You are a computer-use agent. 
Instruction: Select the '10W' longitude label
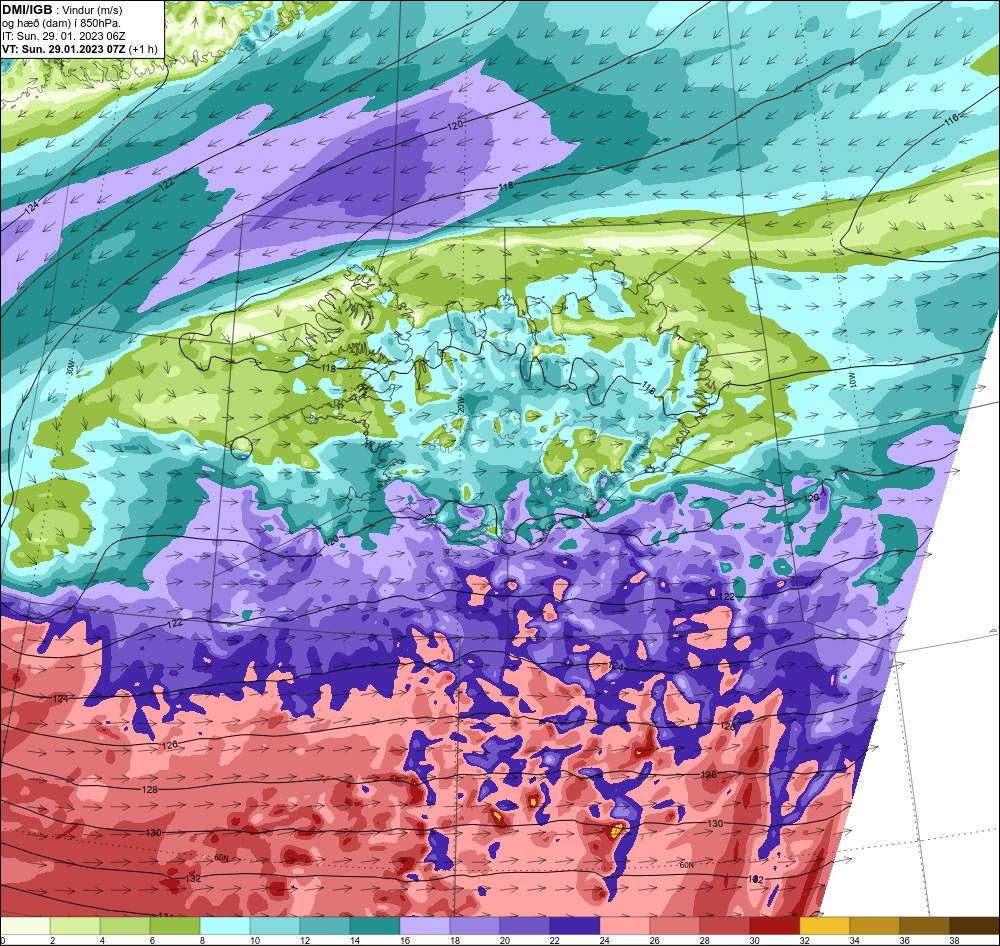click(853, 381)
